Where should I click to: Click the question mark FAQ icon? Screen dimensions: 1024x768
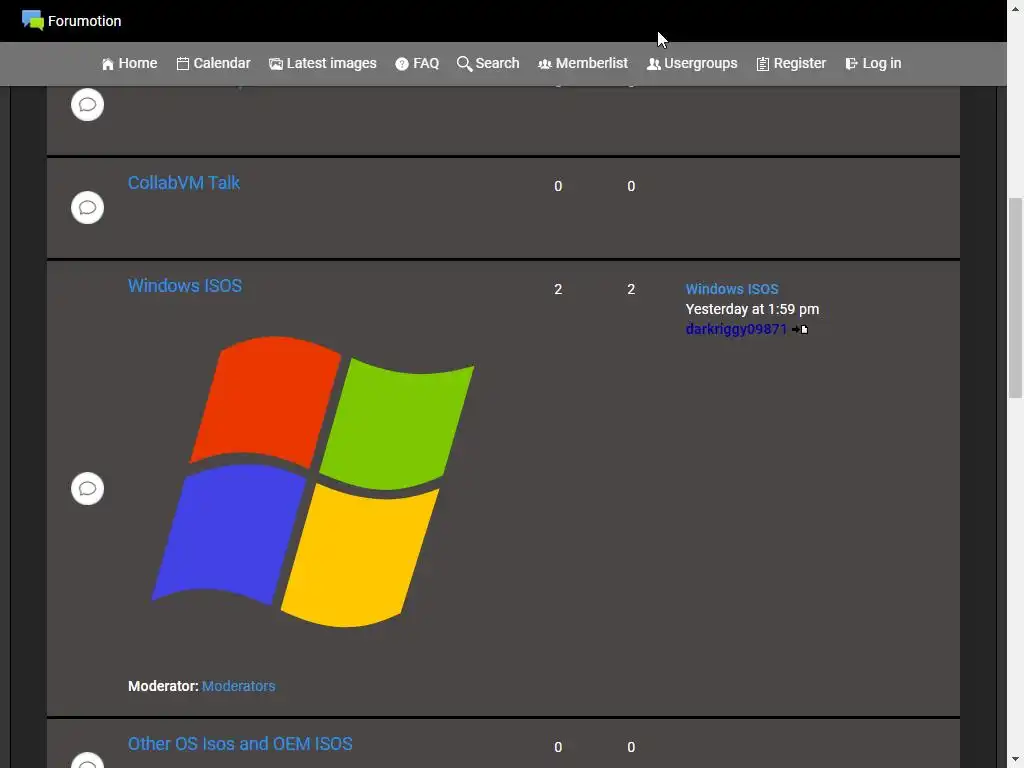(x=402, y=64)
